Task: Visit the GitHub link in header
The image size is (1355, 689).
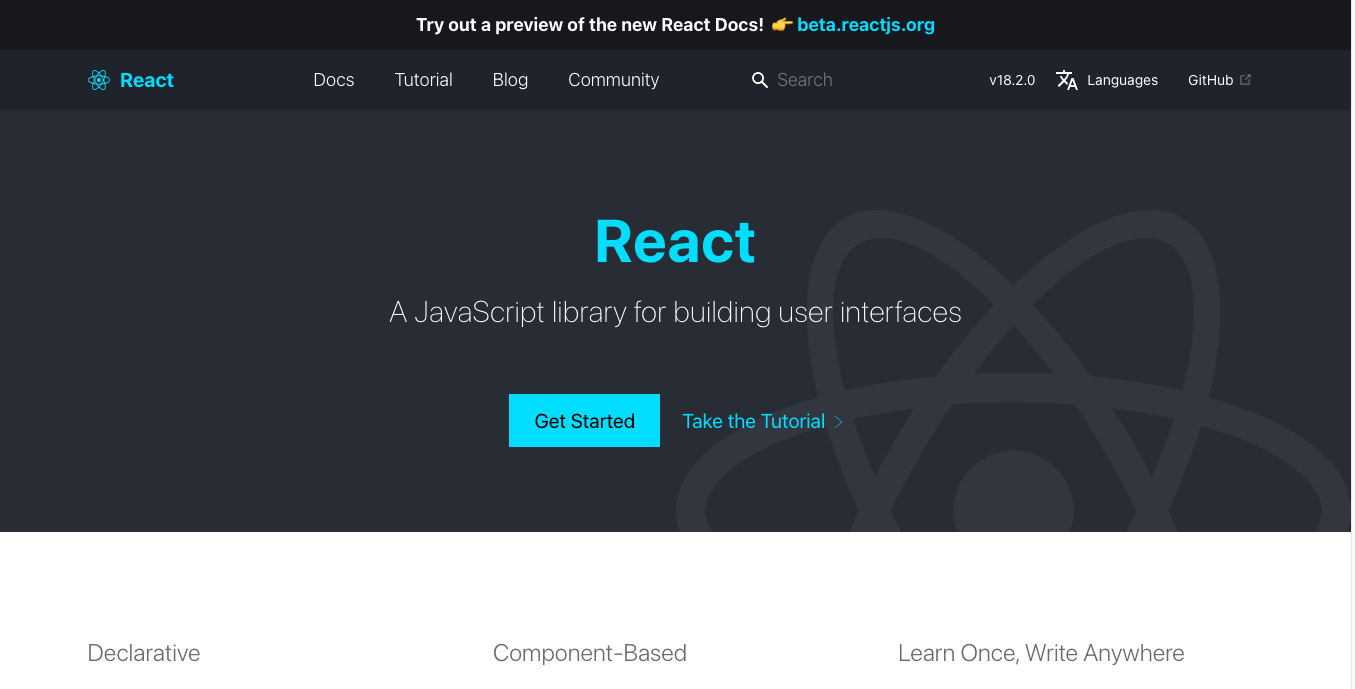Action: click(1210, 80)
